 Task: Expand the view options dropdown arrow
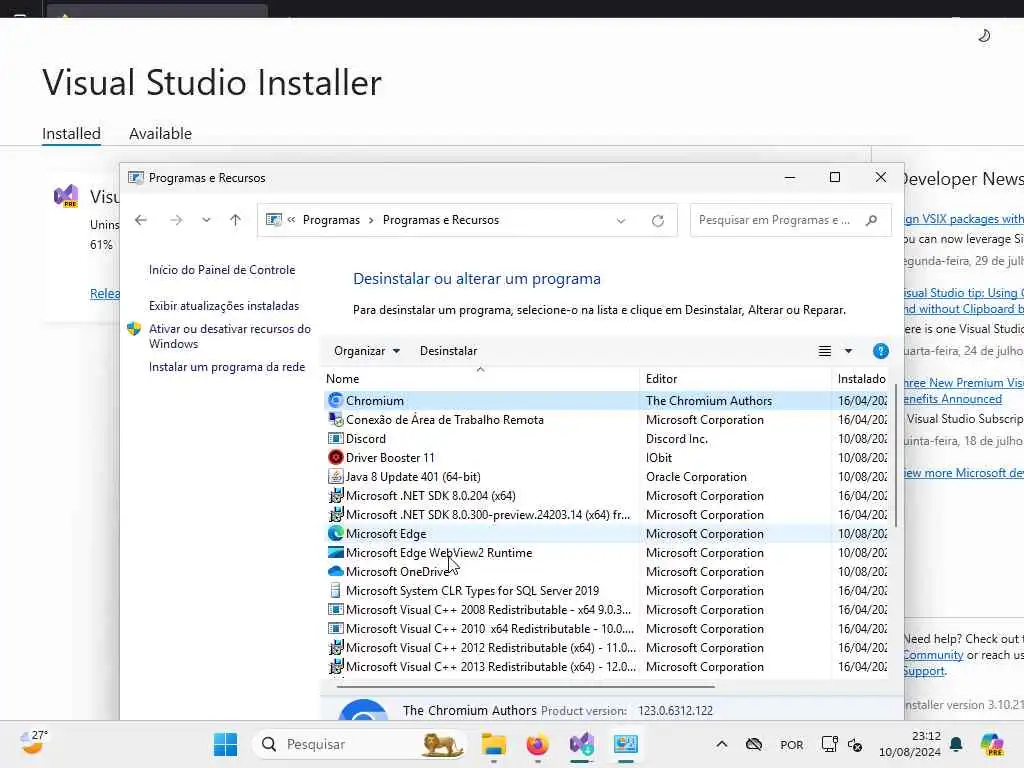tap(848, 351)
